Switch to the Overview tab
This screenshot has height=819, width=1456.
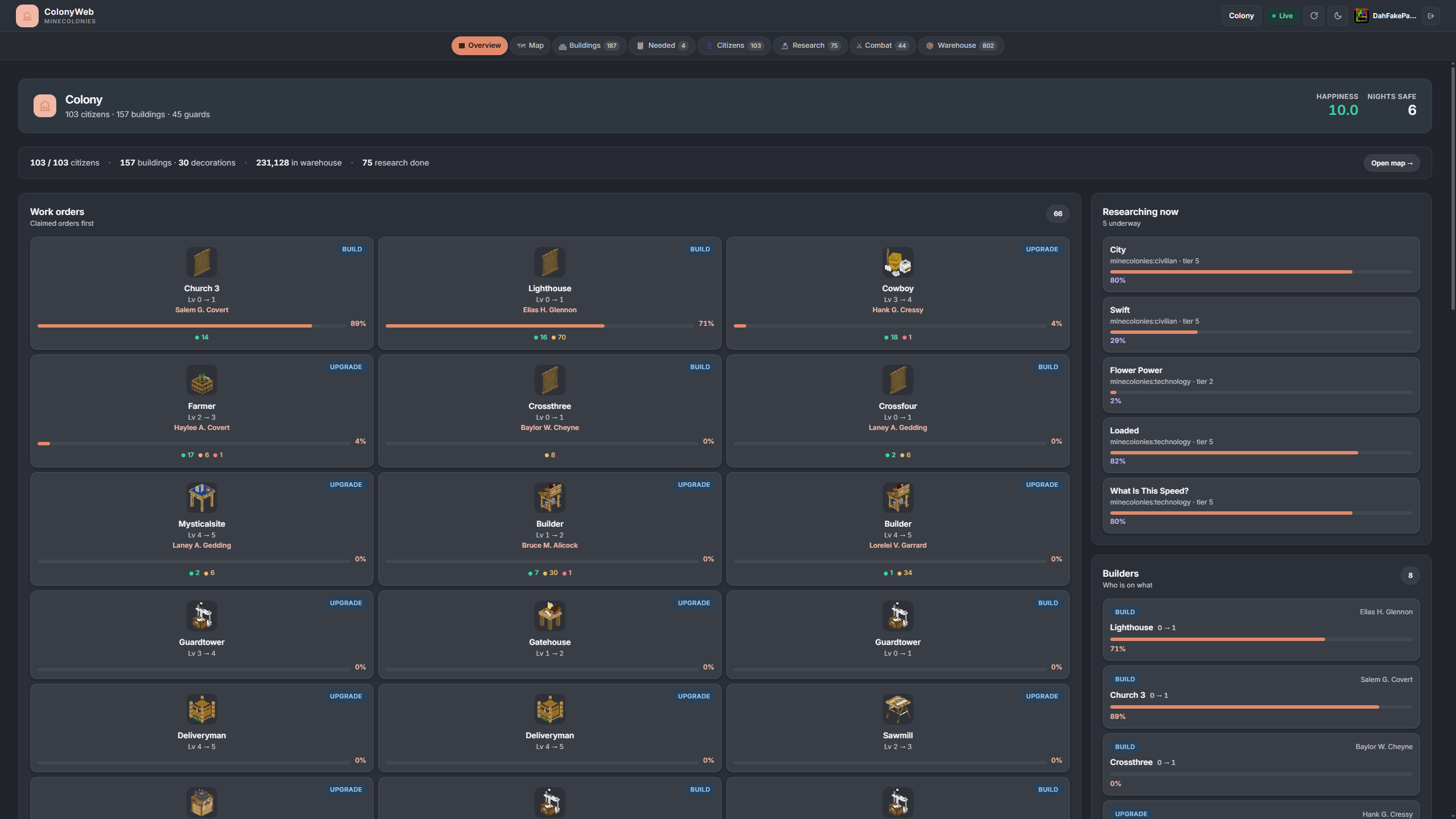pos(479,45)
